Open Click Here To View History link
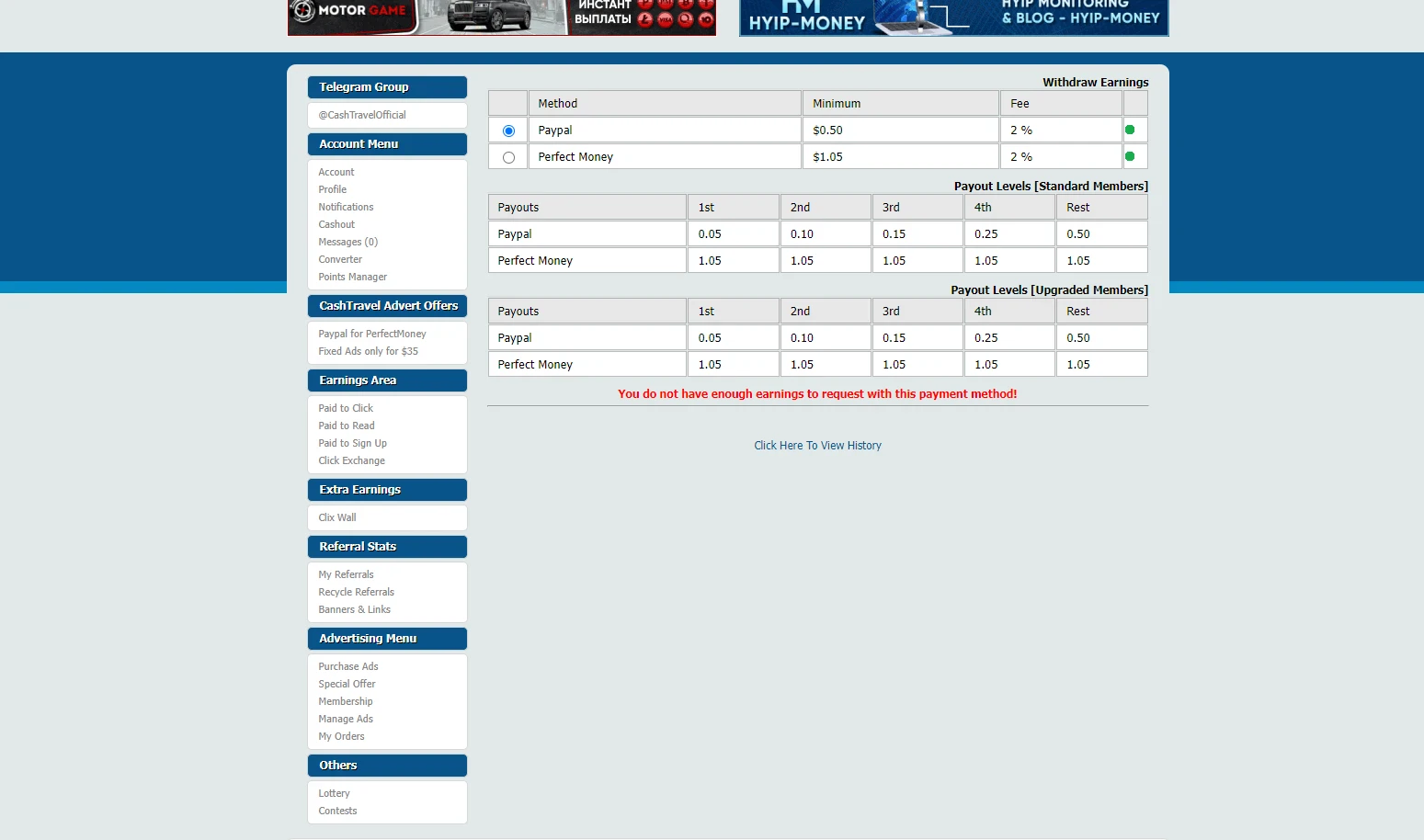Screen dimensions: 1424x840 click(x=817, y=445)
